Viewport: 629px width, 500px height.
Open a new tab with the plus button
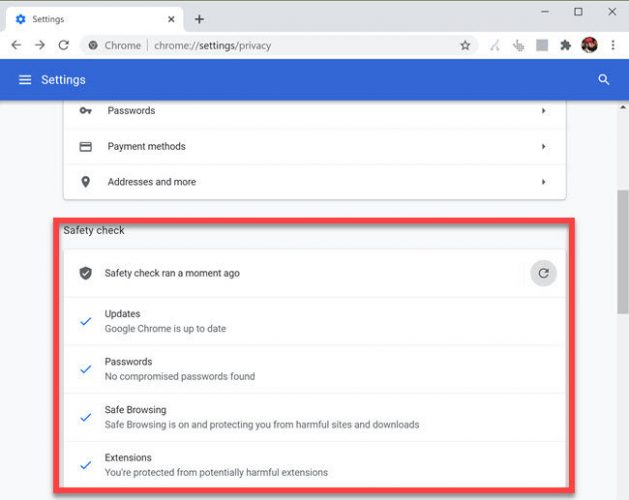(199, 19)
